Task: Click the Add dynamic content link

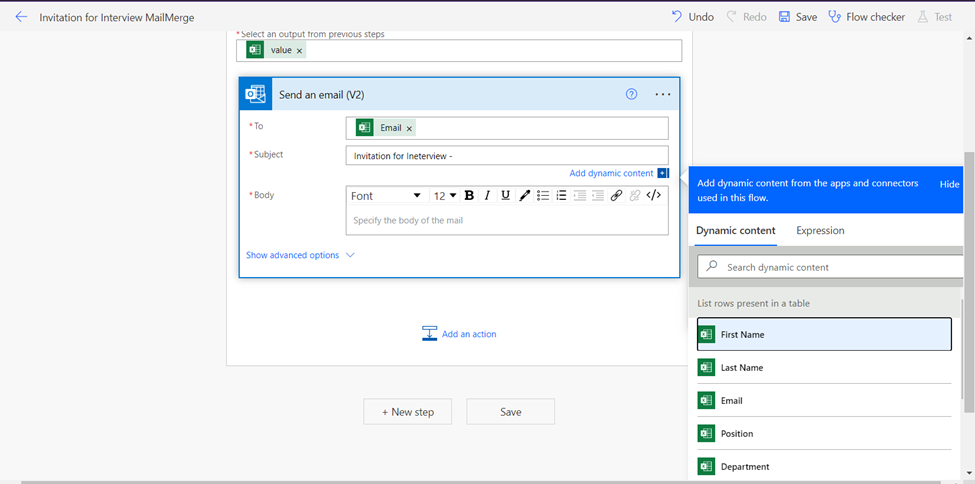Action: (x=611, y=174)
